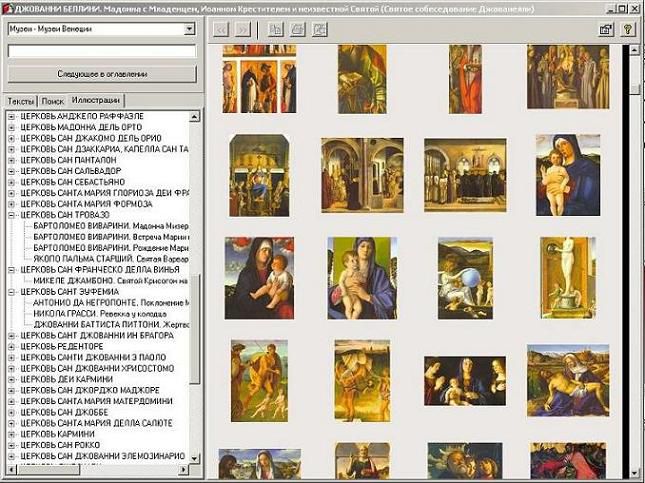The image size is (645, 483).
Task: Switch to the Тексты tab
Action: (x=20, y=101)
